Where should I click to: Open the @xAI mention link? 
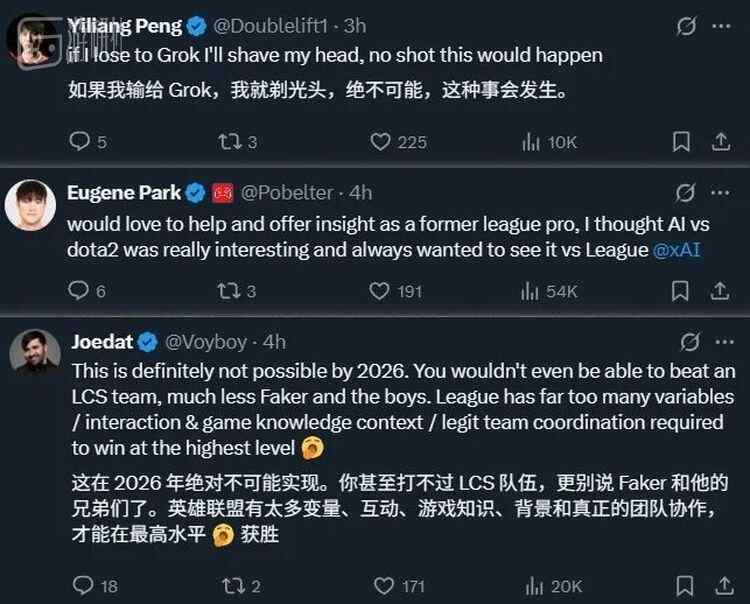point(676,250)
